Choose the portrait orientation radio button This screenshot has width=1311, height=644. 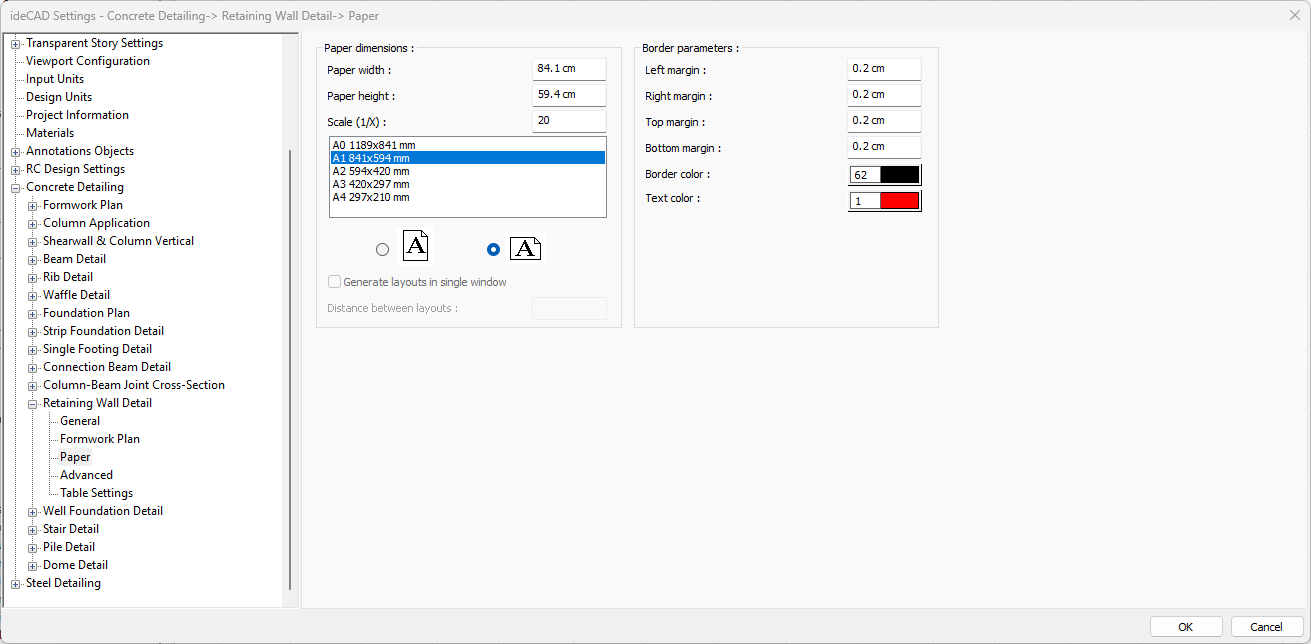(x=382, y=250)
